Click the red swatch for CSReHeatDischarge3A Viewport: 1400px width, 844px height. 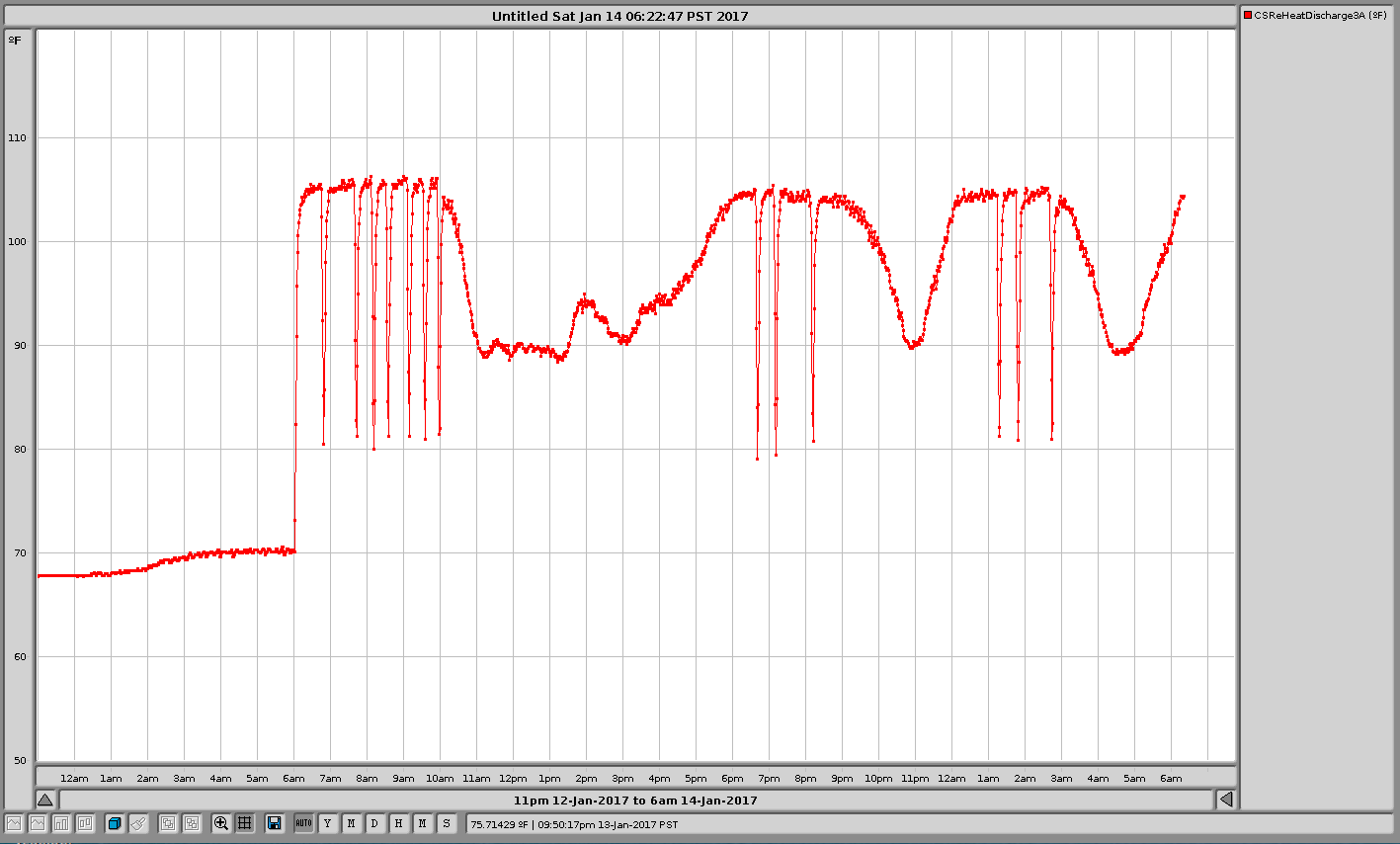(1248, 15)
